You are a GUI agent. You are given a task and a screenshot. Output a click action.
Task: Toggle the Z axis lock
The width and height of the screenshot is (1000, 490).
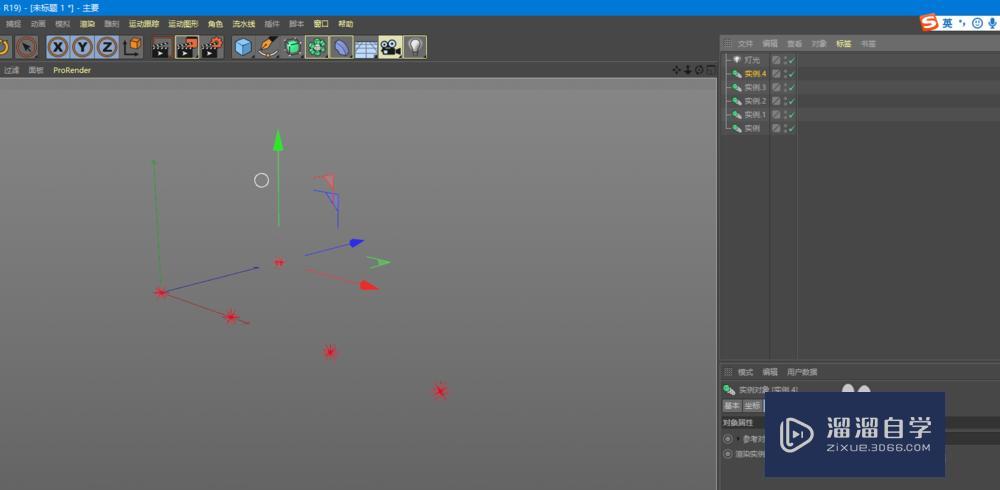107,47
